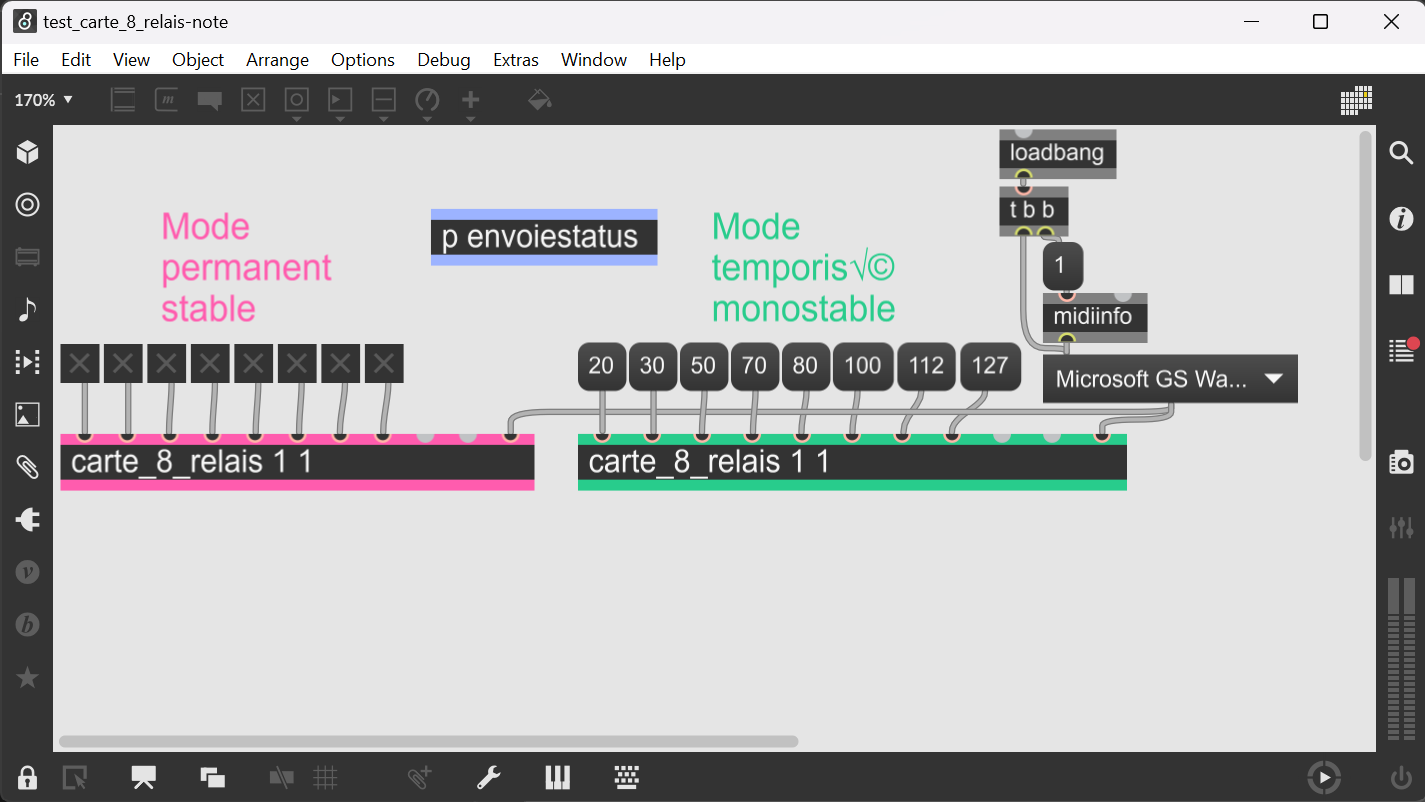1425x802 pixels.
Task: Open the File menu
Action: coord(26,60)
